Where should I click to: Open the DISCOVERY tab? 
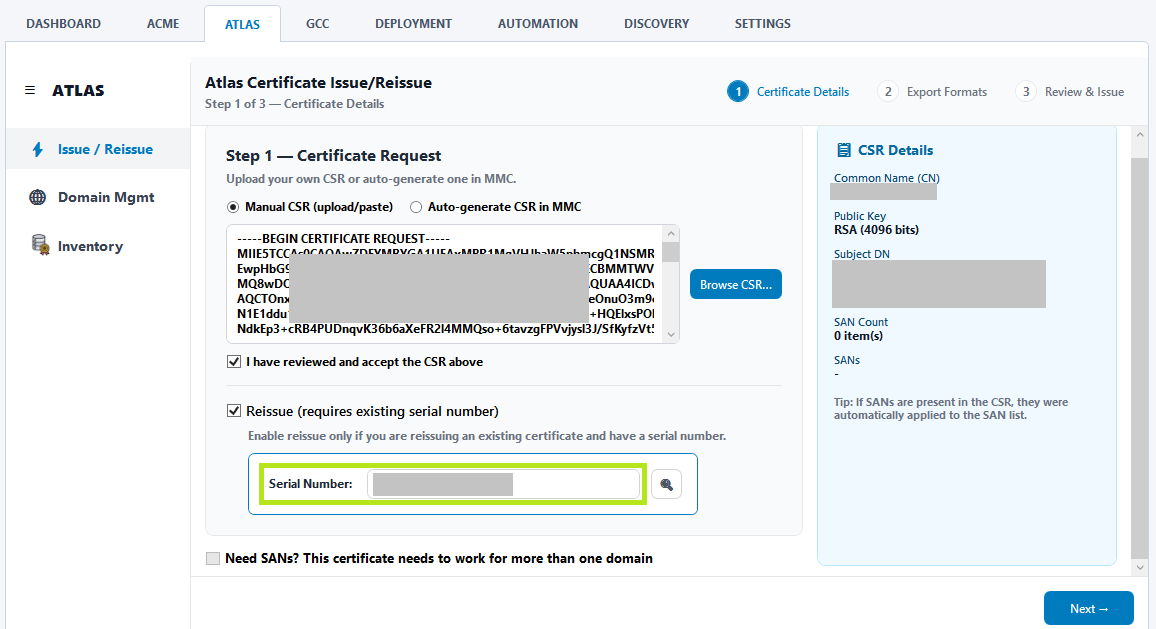coord(657,24)
